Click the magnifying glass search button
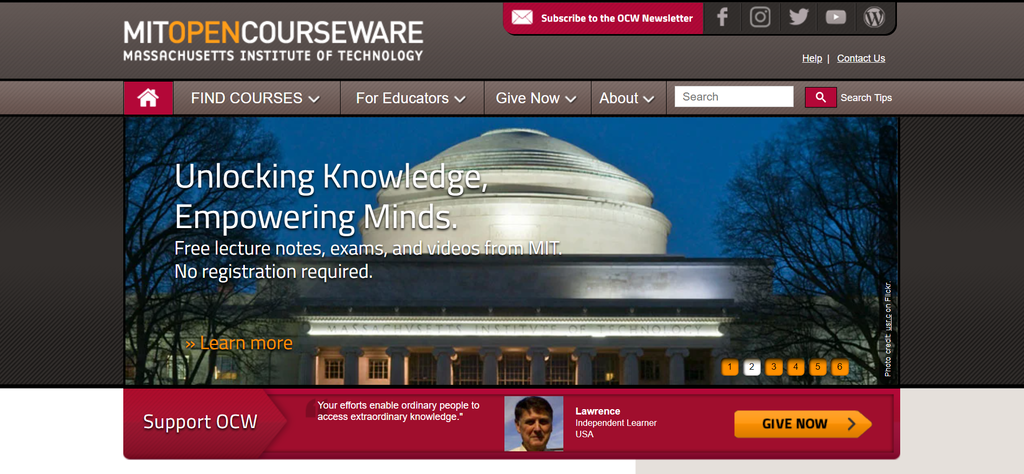This screenshot has width=1024, height=474. coord(821,97)
